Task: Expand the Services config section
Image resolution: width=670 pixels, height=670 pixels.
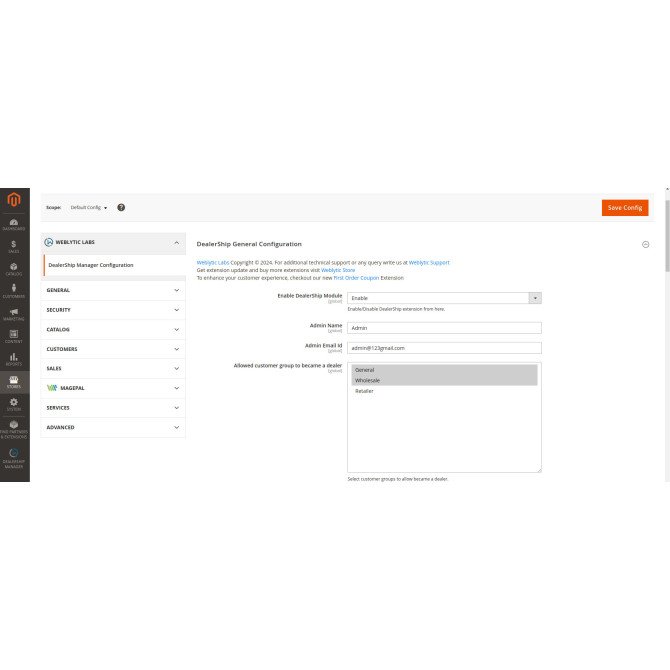Action: coord(113,408)
